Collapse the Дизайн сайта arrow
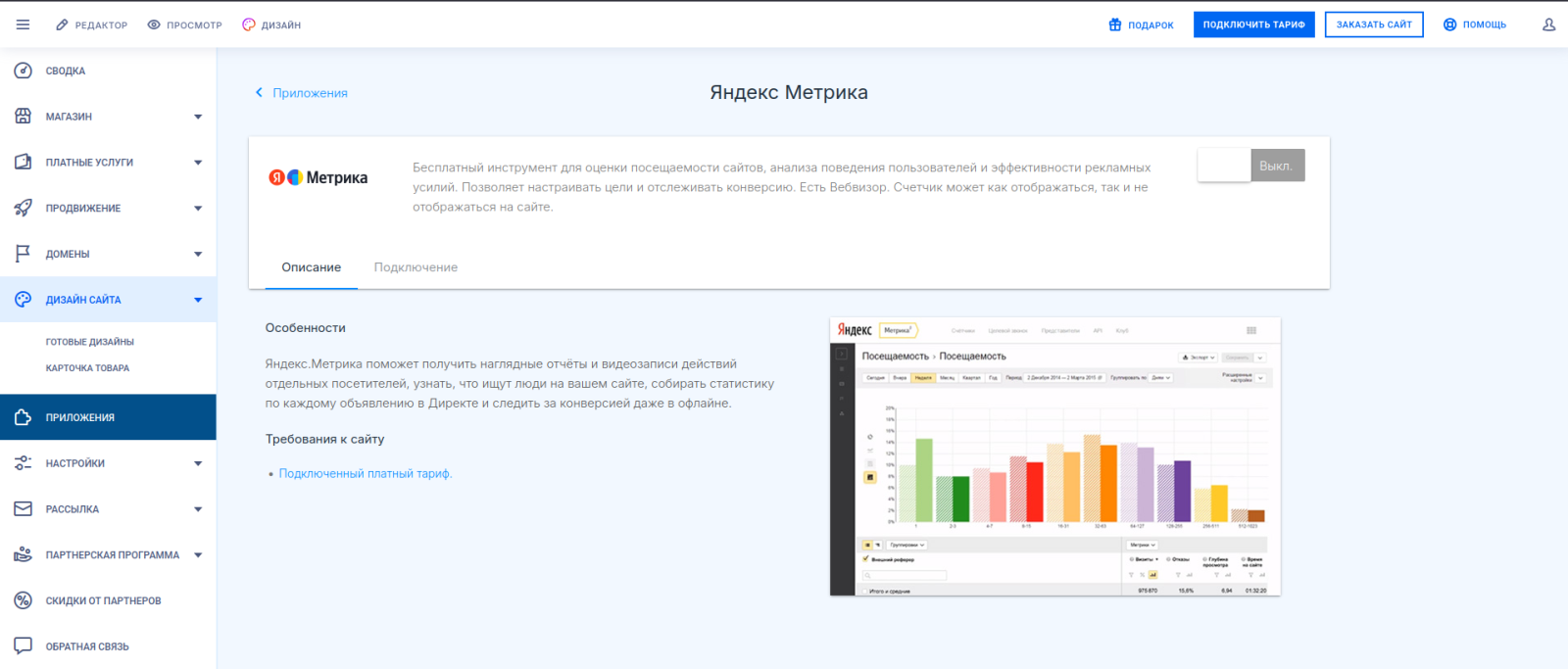Image resolution: width=1568 pixels, height=669 pixels. (x=198, y=300)
